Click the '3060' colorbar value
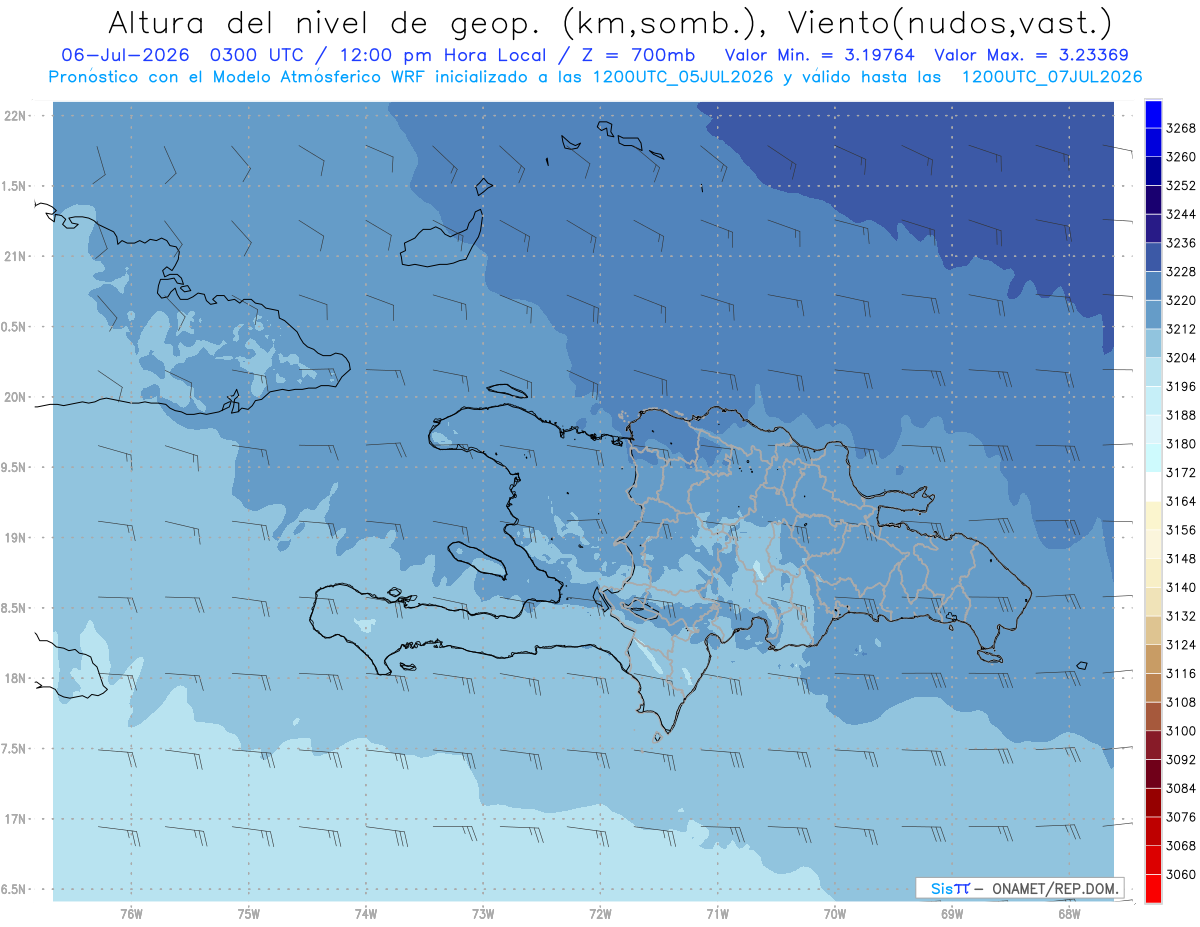1200x927 pixels. (1181, 874)
